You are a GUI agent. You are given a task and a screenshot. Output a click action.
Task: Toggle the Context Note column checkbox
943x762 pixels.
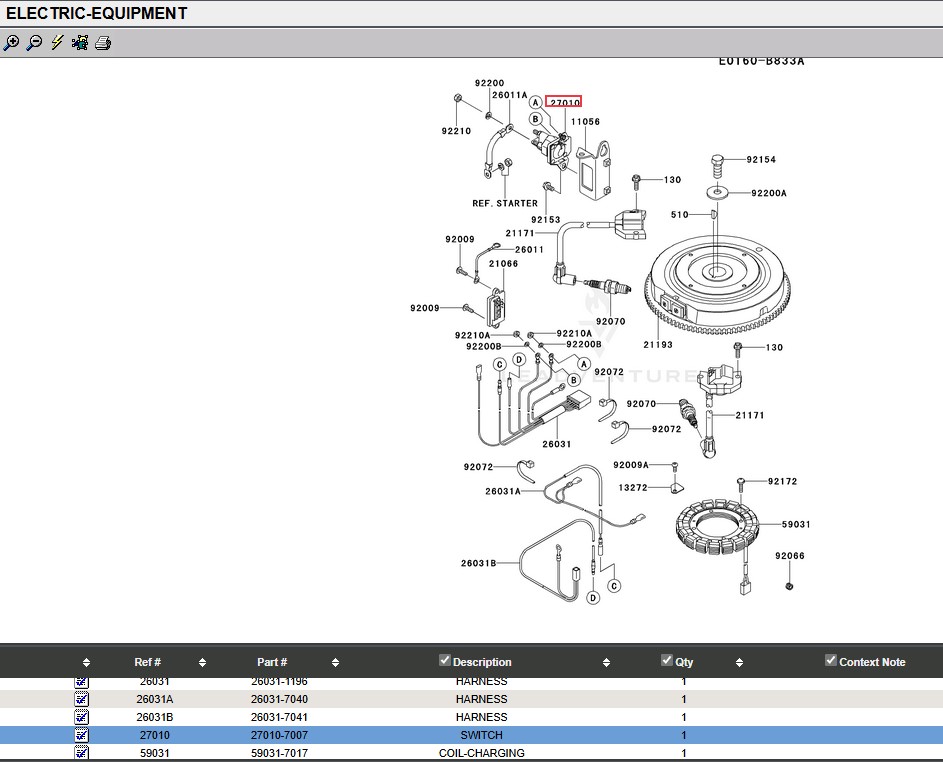point(831,660)
